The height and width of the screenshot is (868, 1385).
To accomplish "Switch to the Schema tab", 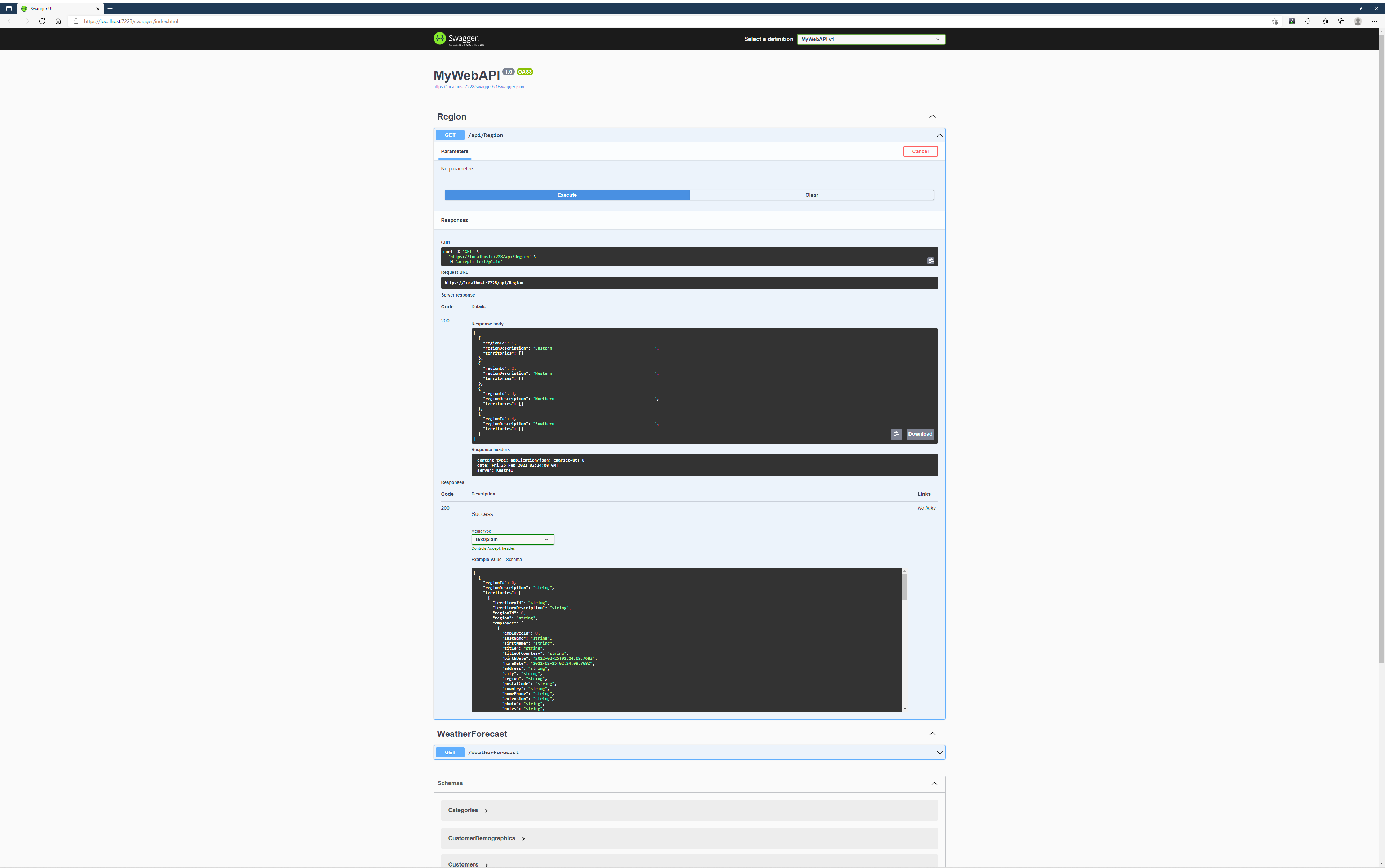I will coord(513,559).
